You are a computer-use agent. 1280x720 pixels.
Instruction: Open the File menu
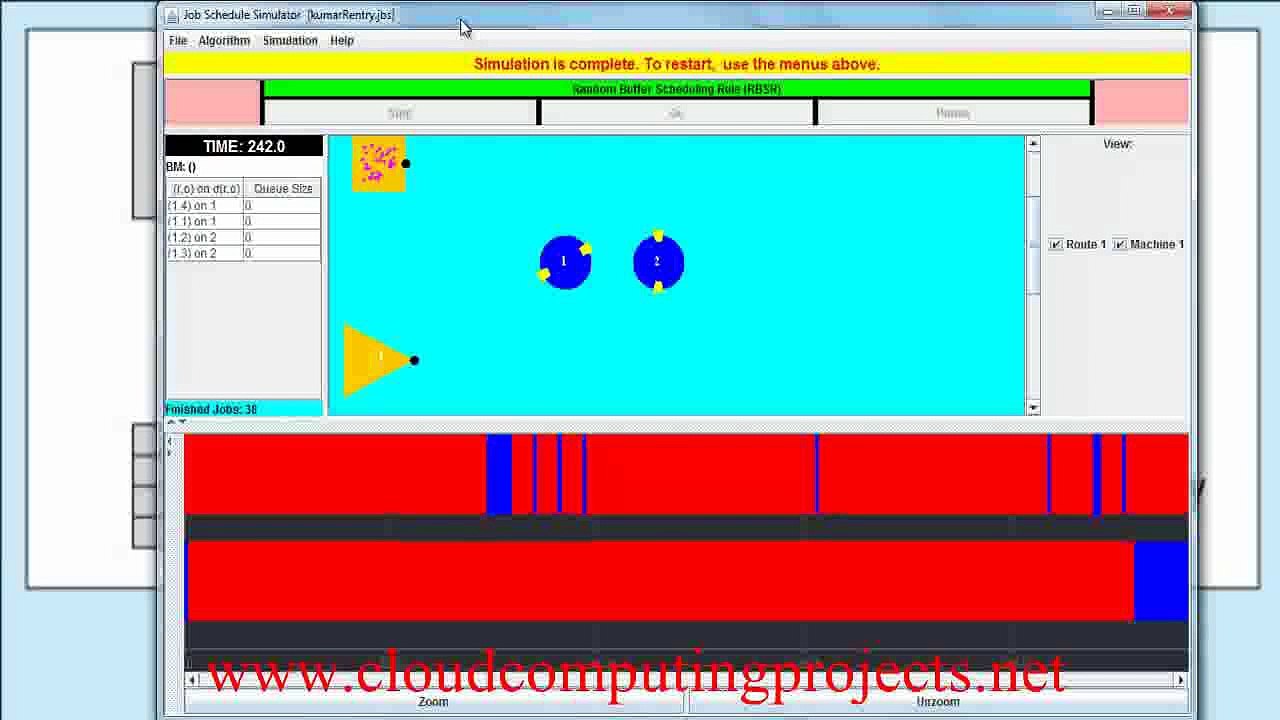178,41
